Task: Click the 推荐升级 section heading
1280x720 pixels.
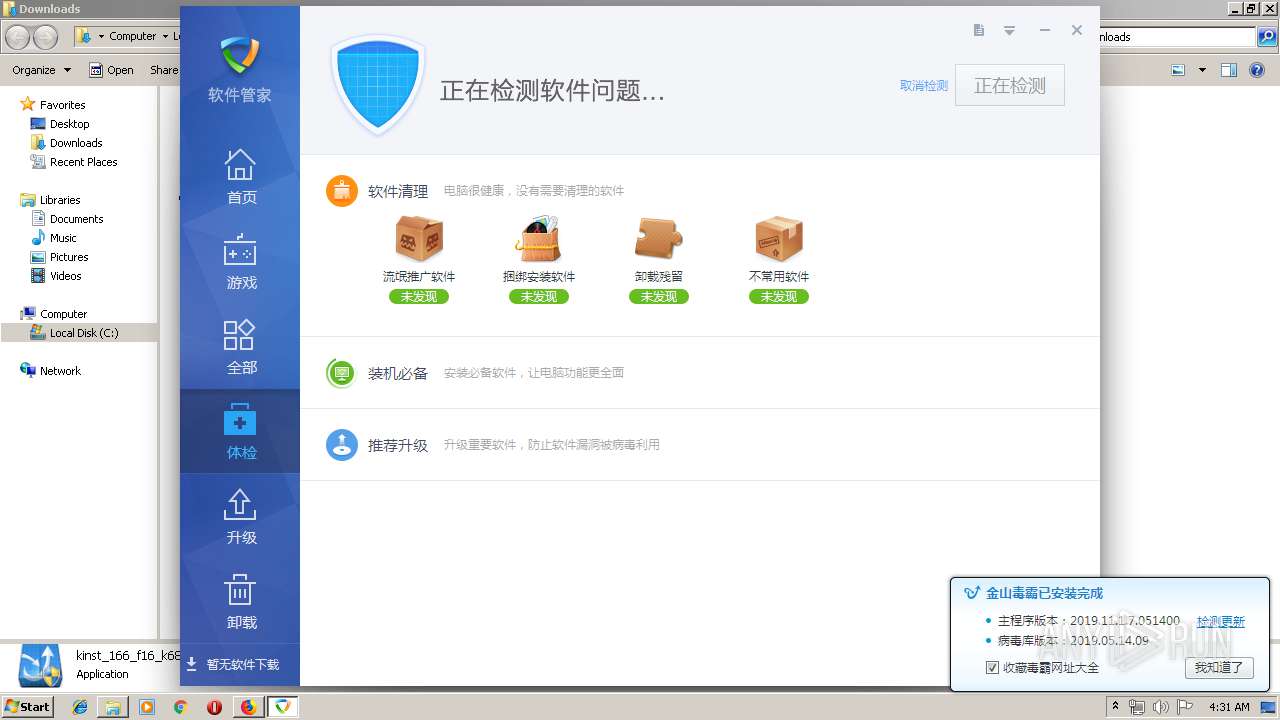Action: click(398, 445)
